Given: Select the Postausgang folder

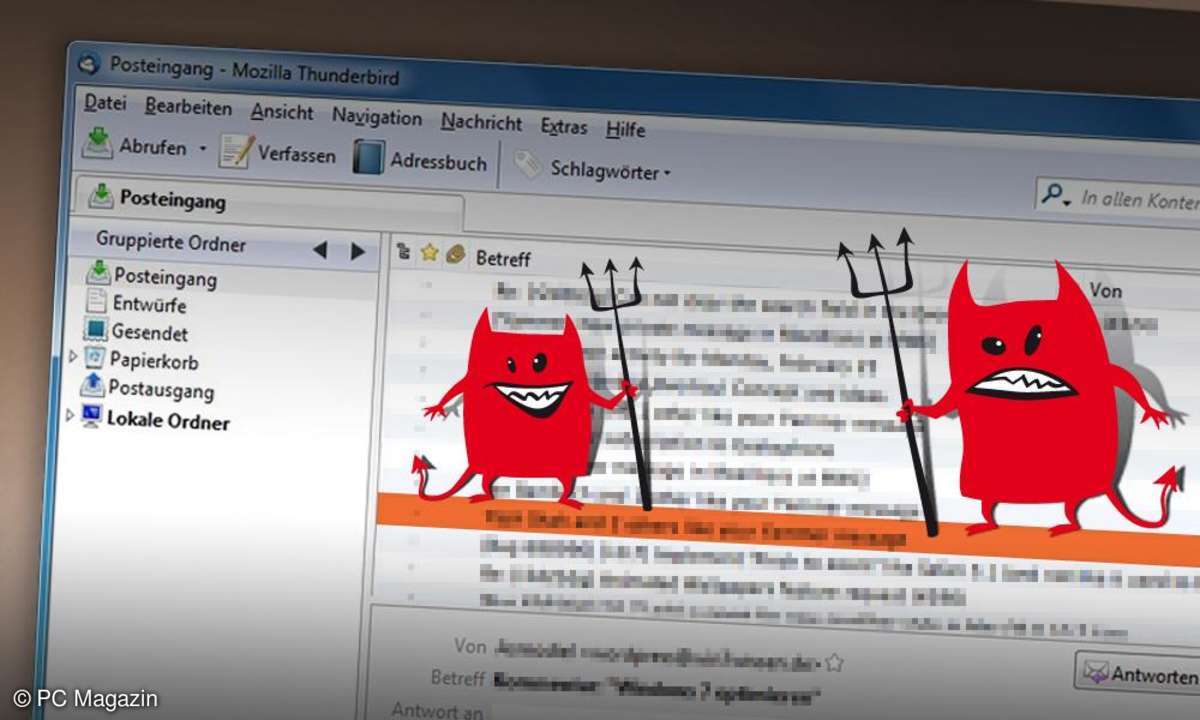Looking at the screenshot, I should click(x=147, y=388).
